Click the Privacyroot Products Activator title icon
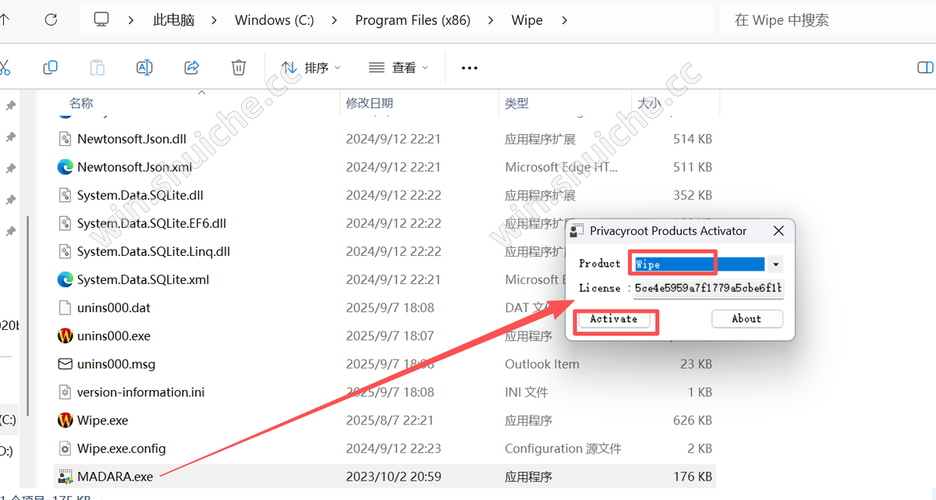This screenshot has width=936, height=500. pyautogui.click(x=577, y=231)
